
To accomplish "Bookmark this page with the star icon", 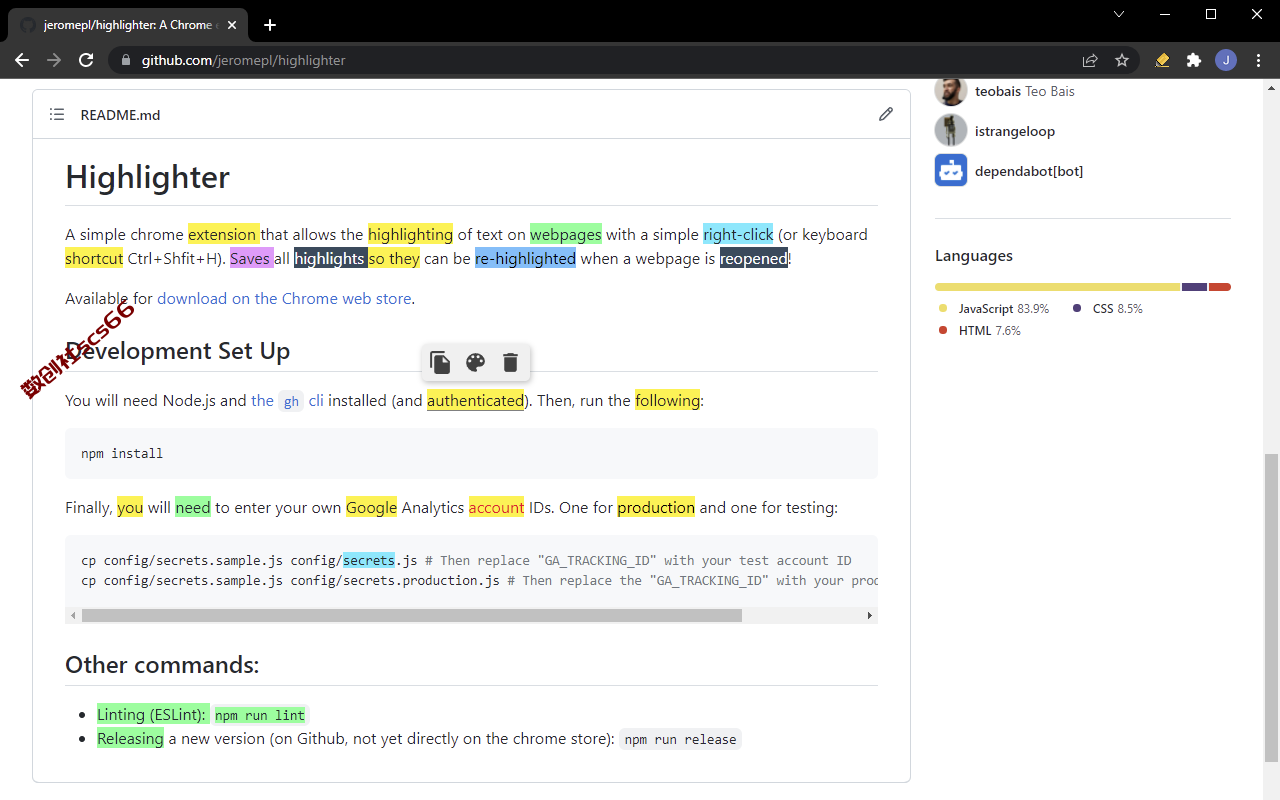I will click(1122, 60).
